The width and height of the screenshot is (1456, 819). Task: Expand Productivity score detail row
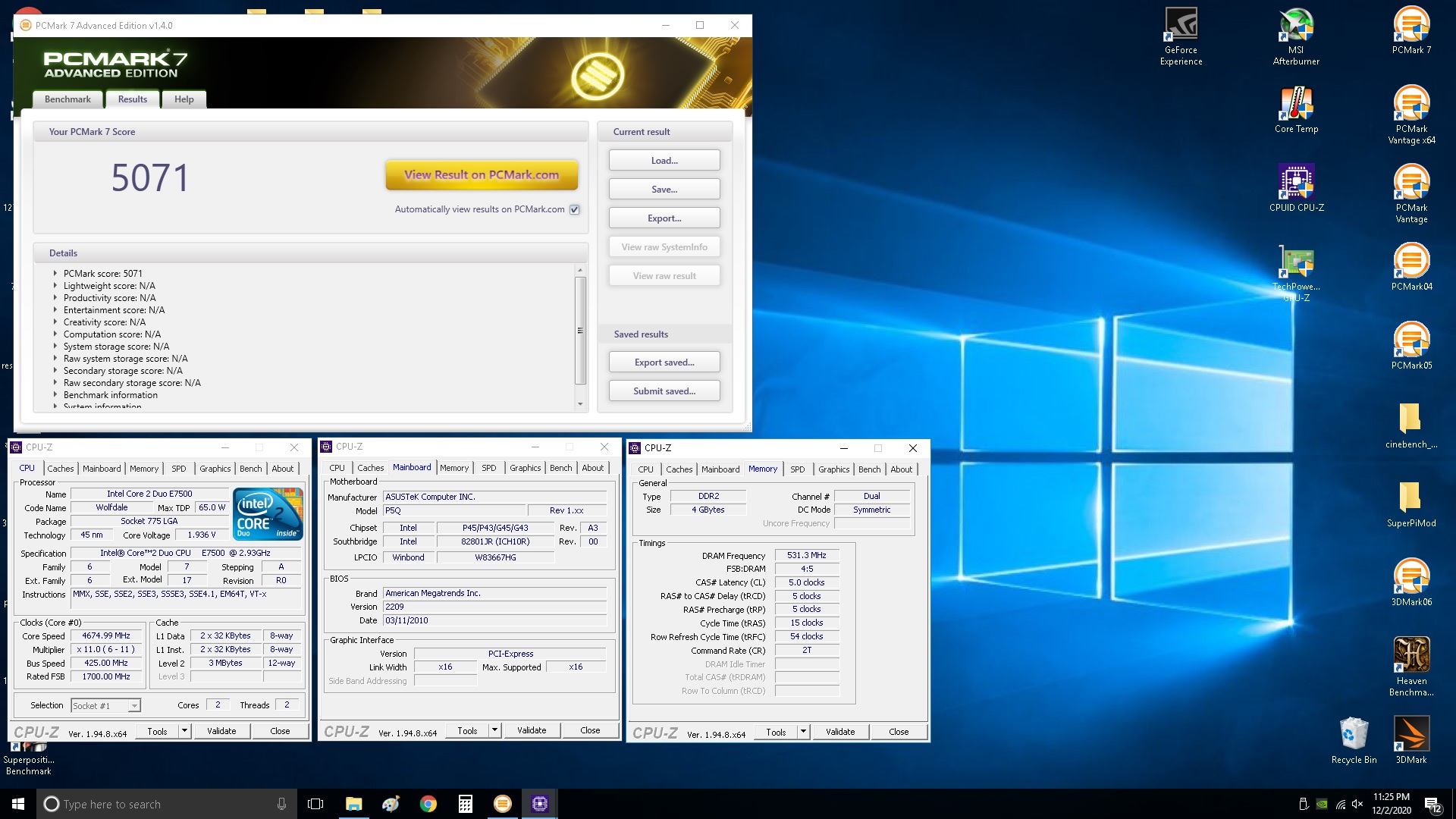point(55,298)
